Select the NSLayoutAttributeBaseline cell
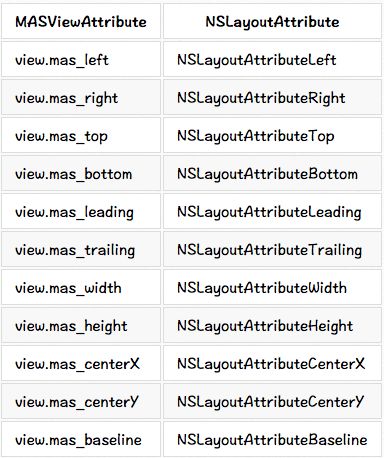Screen dimensions: 384x458 (272, 440)
